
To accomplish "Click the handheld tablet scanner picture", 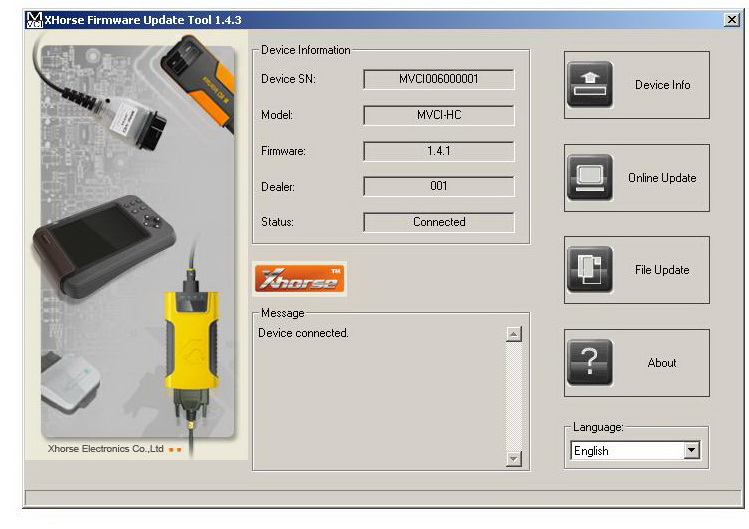I will [x=103, y=245].
